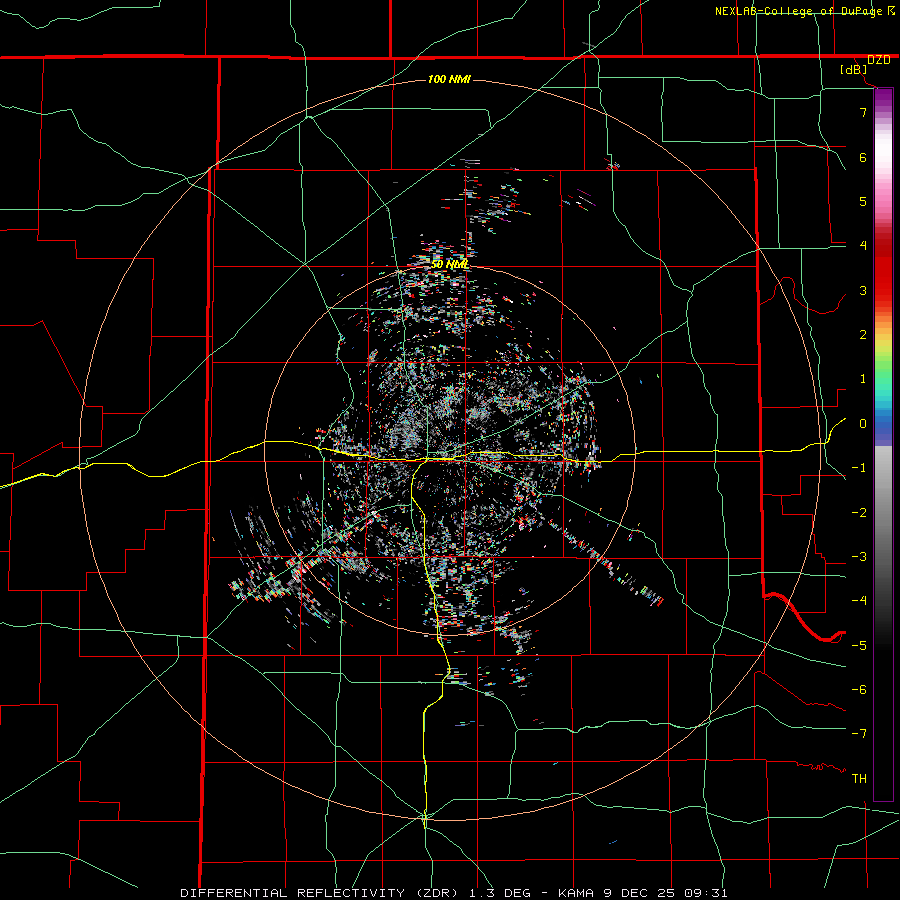900x900 pixels.
Task: Select the 5 value on the dB scale
Action: (863, 201)
